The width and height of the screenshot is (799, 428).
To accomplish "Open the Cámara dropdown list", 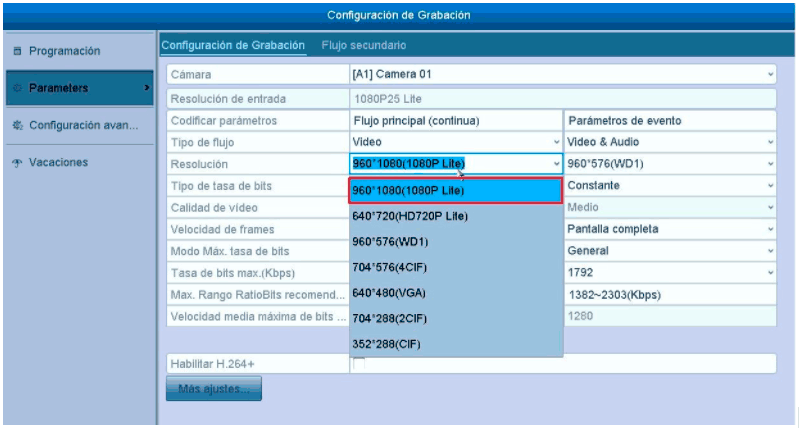I will [770, 75].
